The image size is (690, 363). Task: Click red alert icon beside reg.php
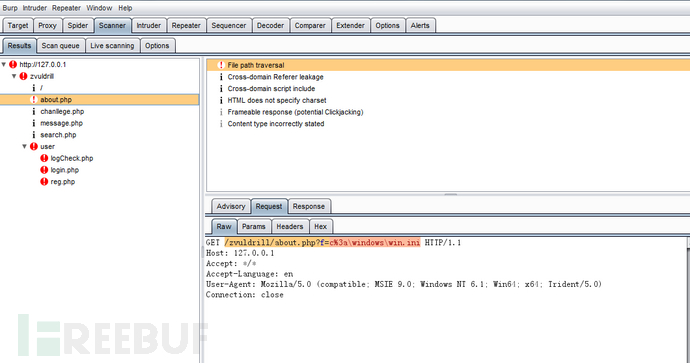coord(44,182)
